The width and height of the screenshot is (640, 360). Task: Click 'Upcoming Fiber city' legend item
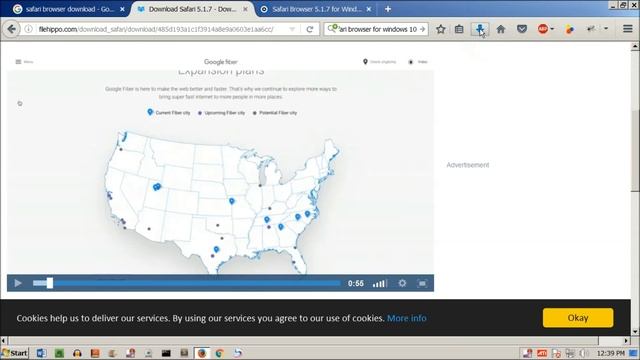[221, 113]
